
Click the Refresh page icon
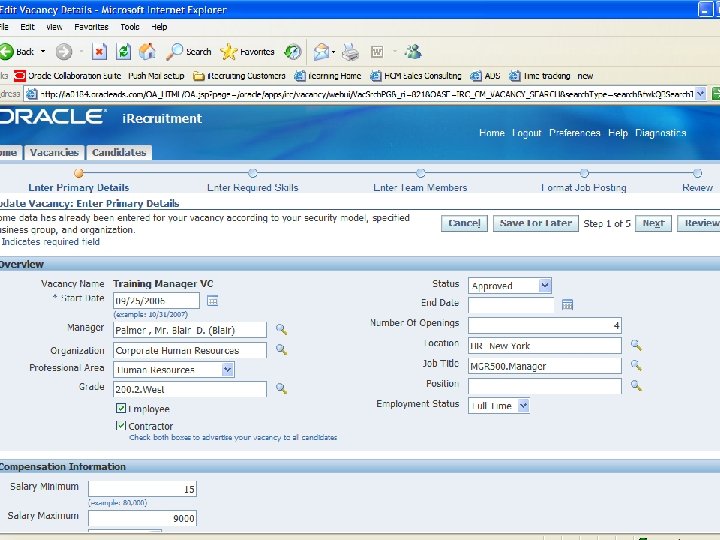pyautogui.click(x=123, y=52)
